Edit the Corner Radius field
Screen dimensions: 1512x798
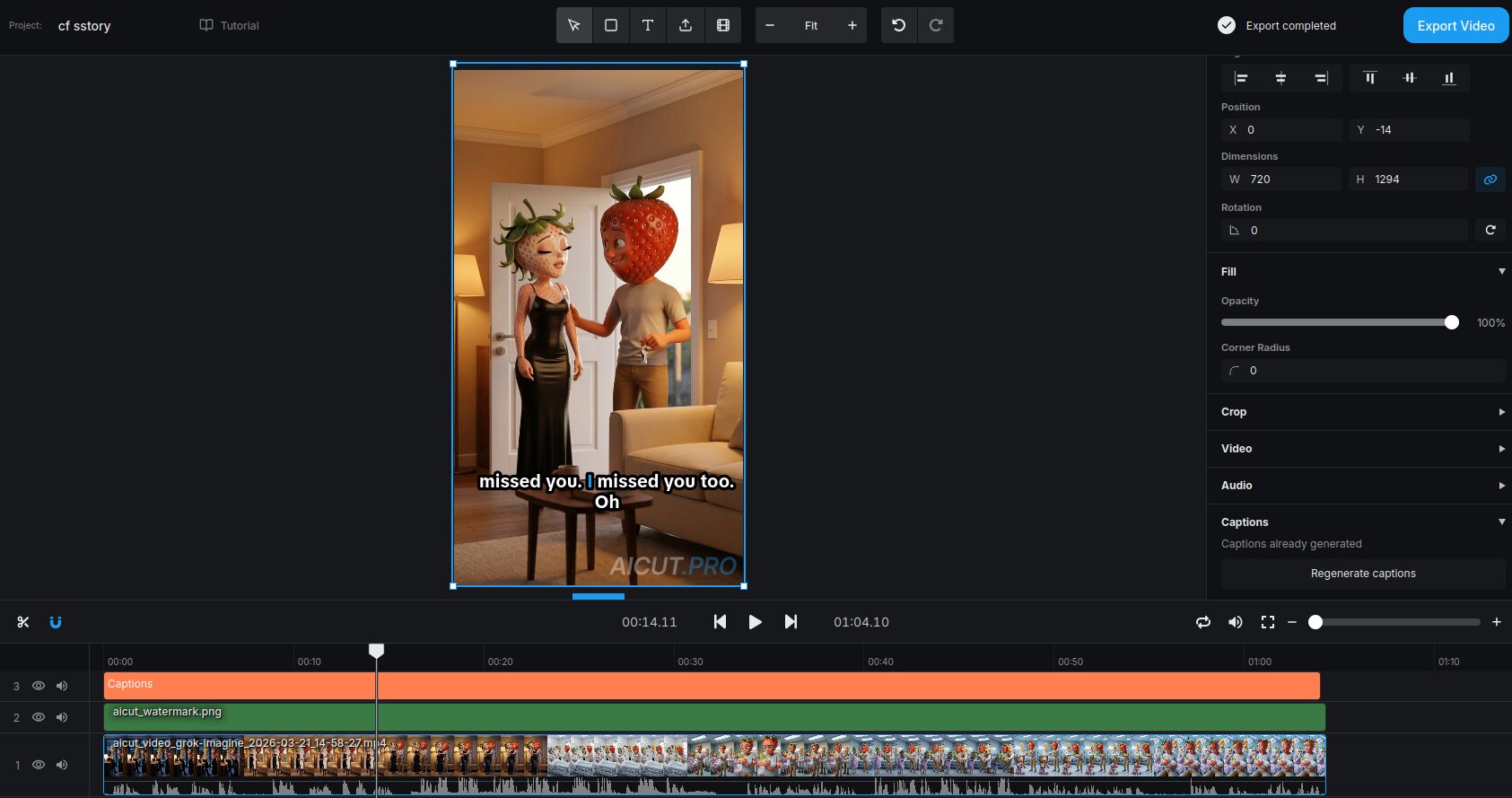(x=1363, y=371)
